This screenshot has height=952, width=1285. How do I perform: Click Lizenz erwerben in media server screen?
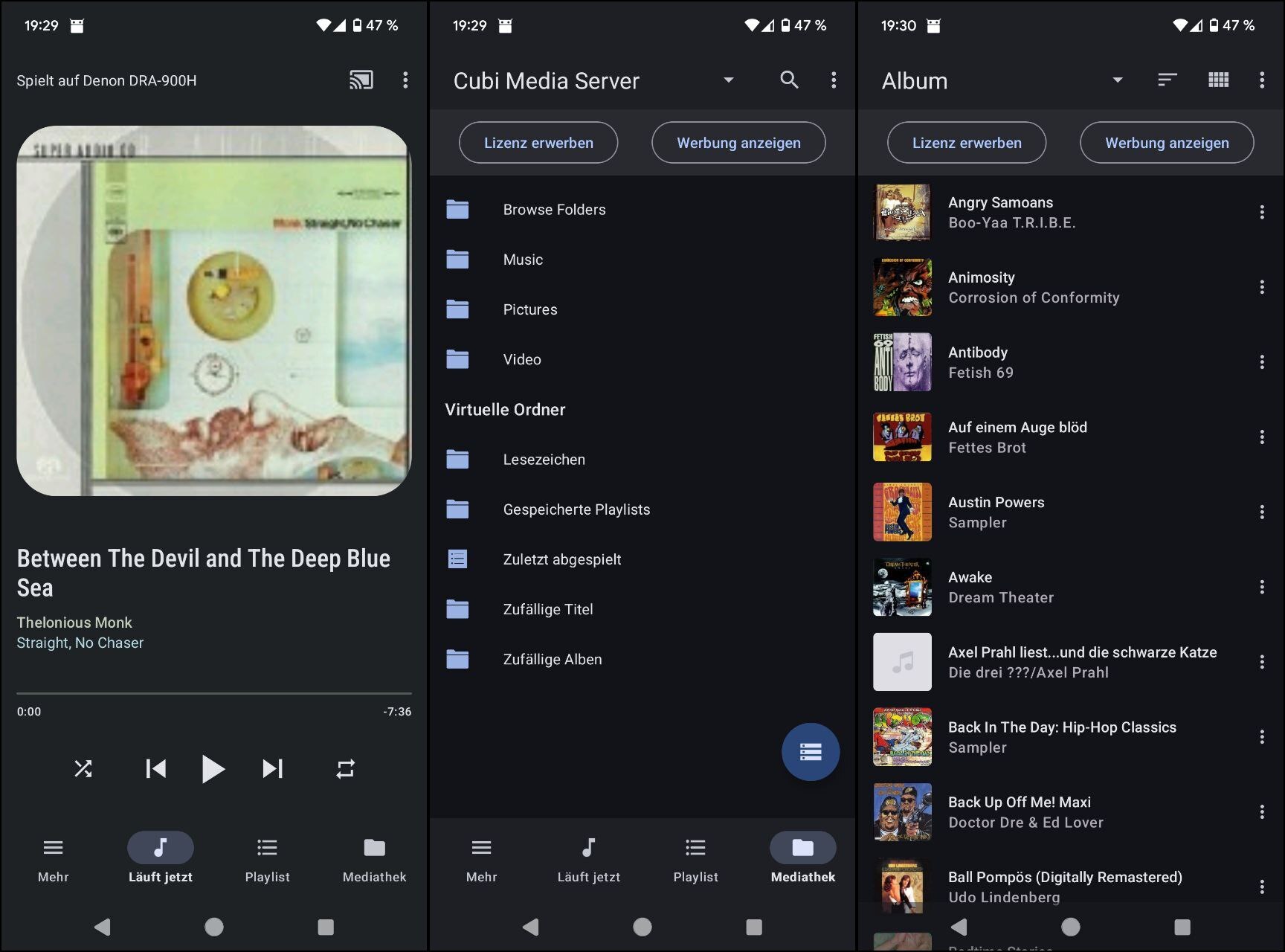[x=538, y=143]
